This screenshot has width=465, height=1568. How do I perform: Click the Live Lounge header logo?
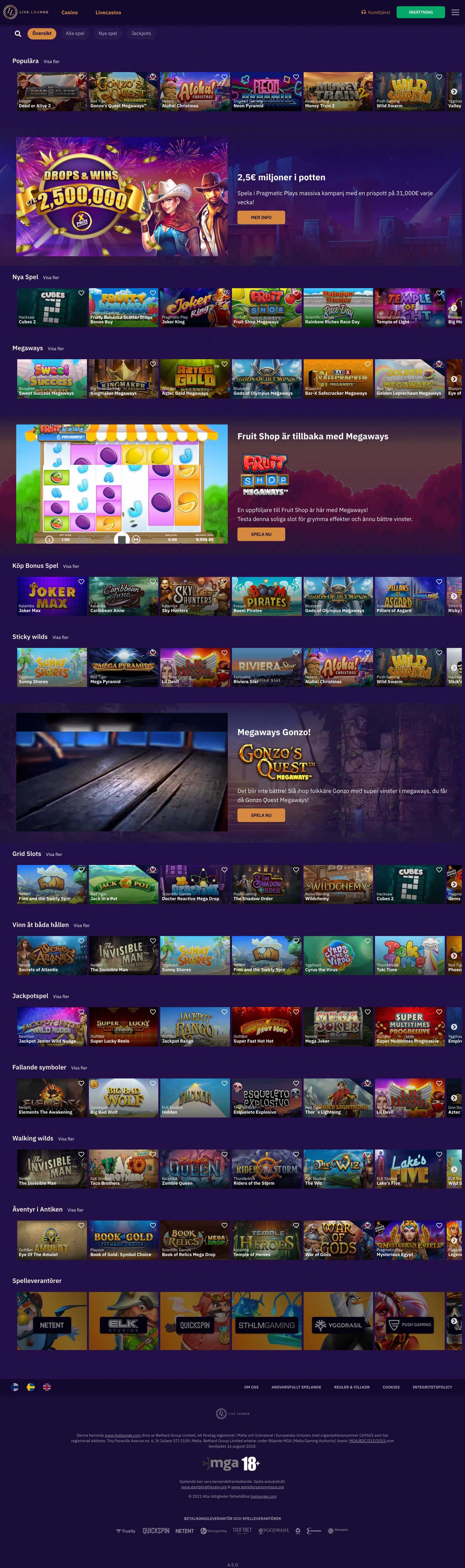(26, 12)
